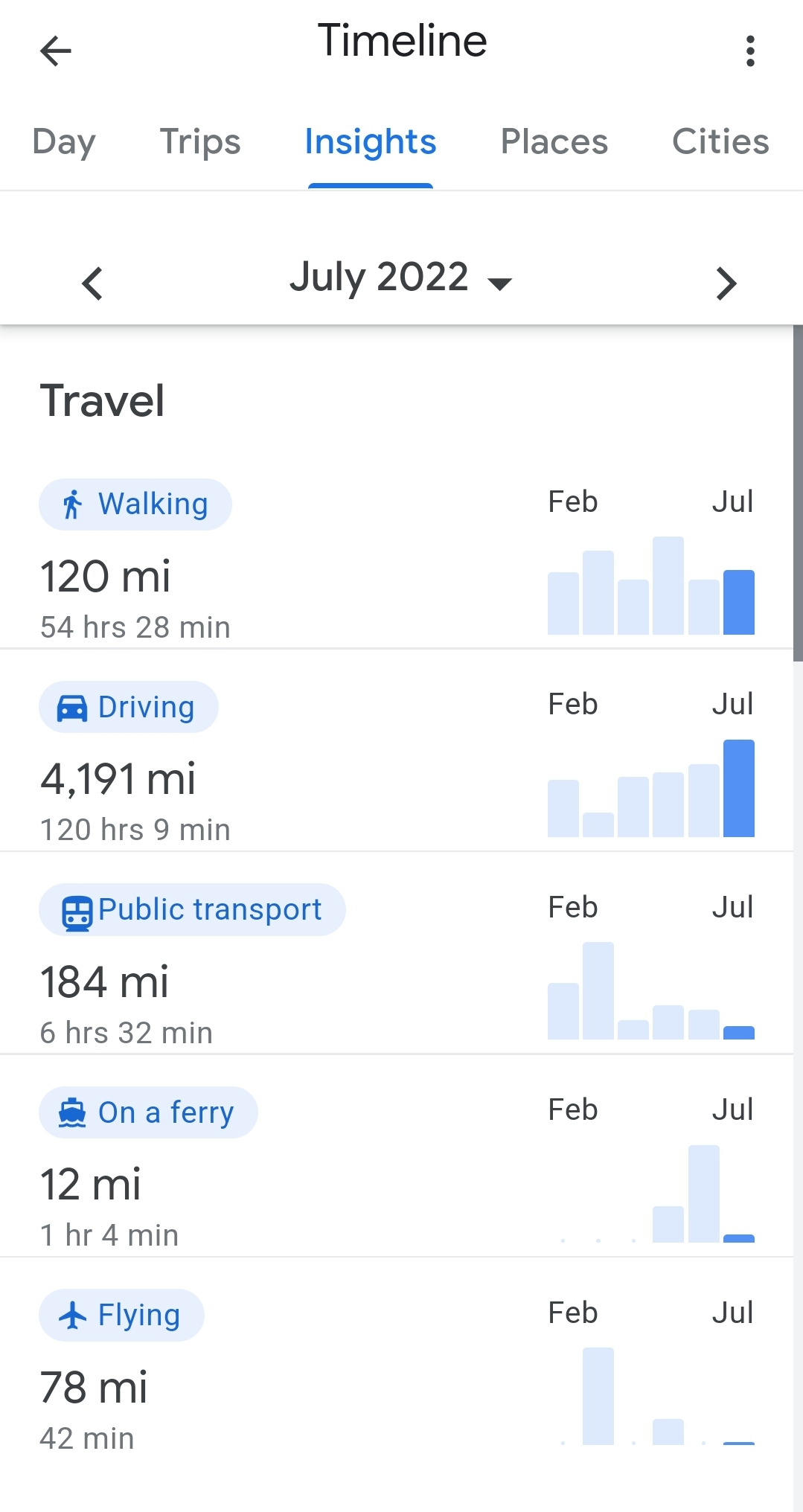Switch to the Trips tab
803x1512 pixels.
click(200, 142)
